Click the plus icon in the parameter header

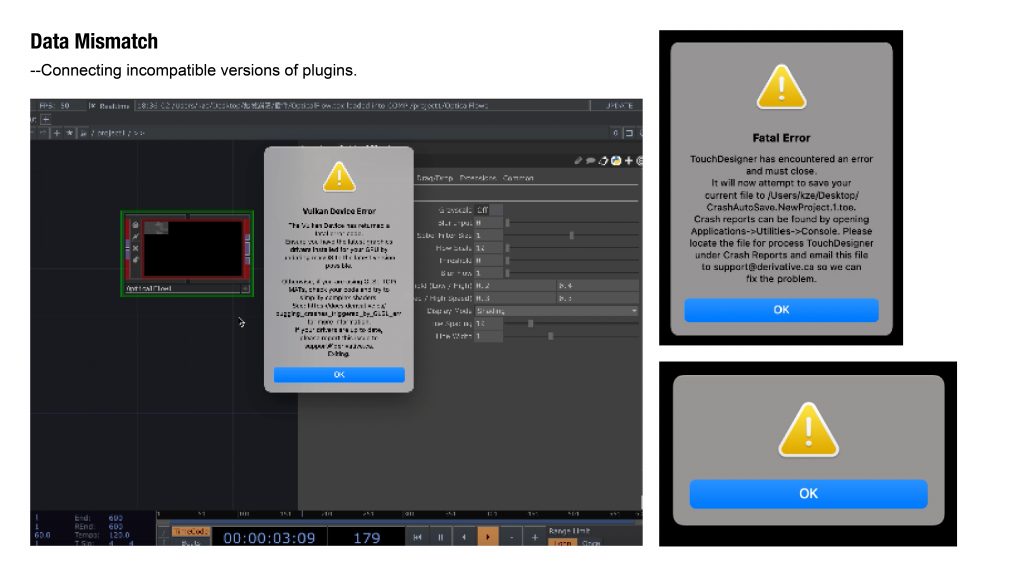(628, 160)
